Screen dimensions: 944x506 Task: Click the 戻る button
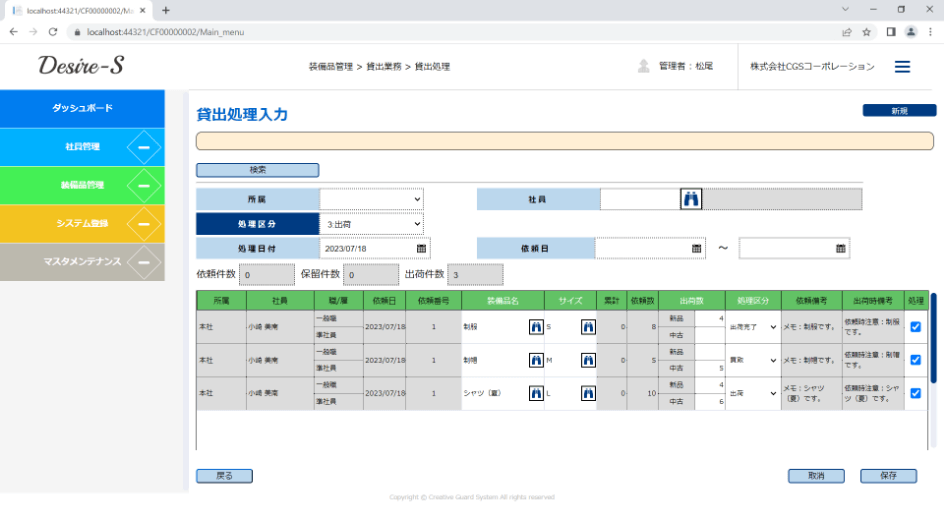(224, 476)
